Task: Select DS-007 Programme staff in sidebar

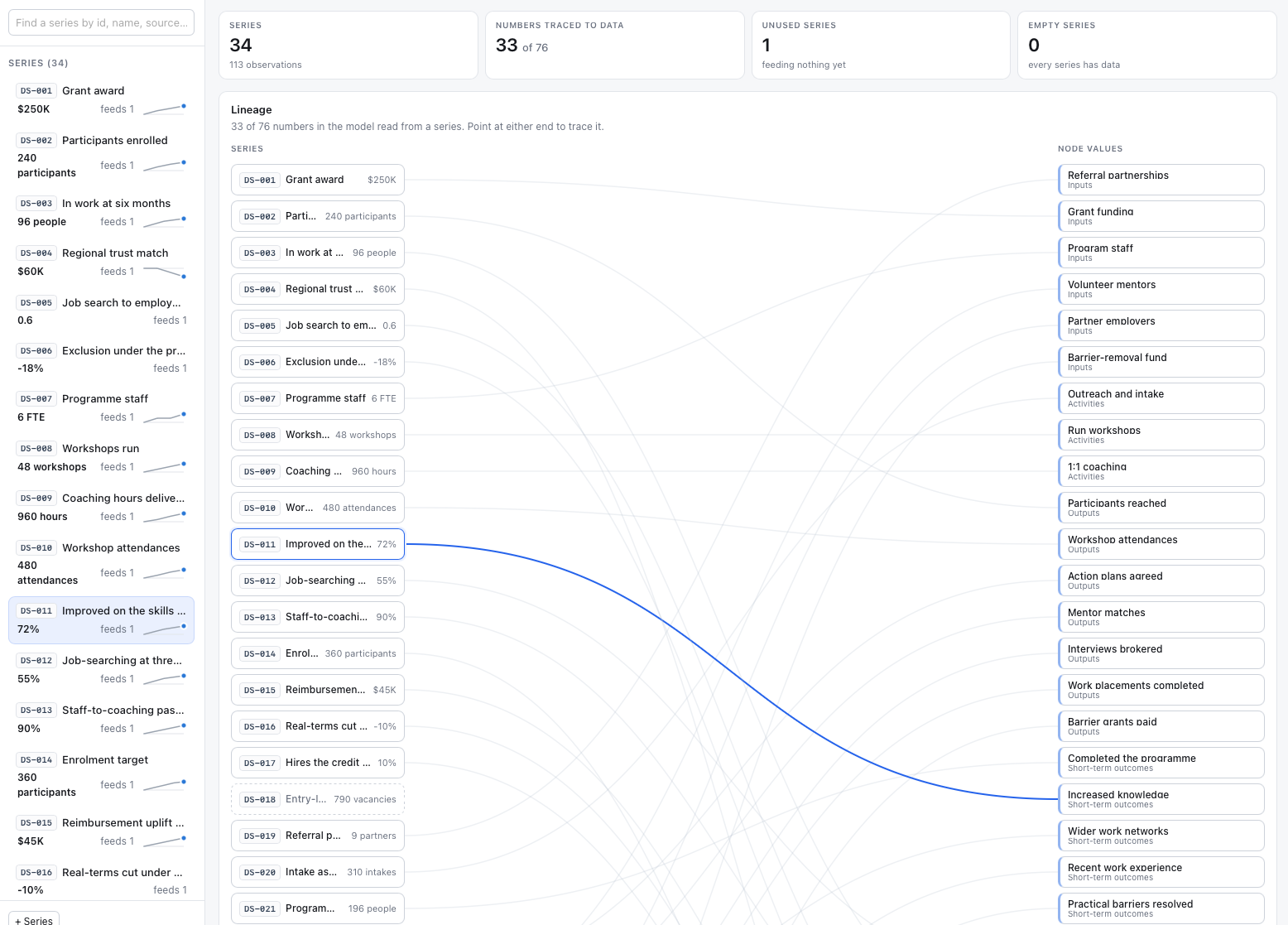Action: pos(101,408)
